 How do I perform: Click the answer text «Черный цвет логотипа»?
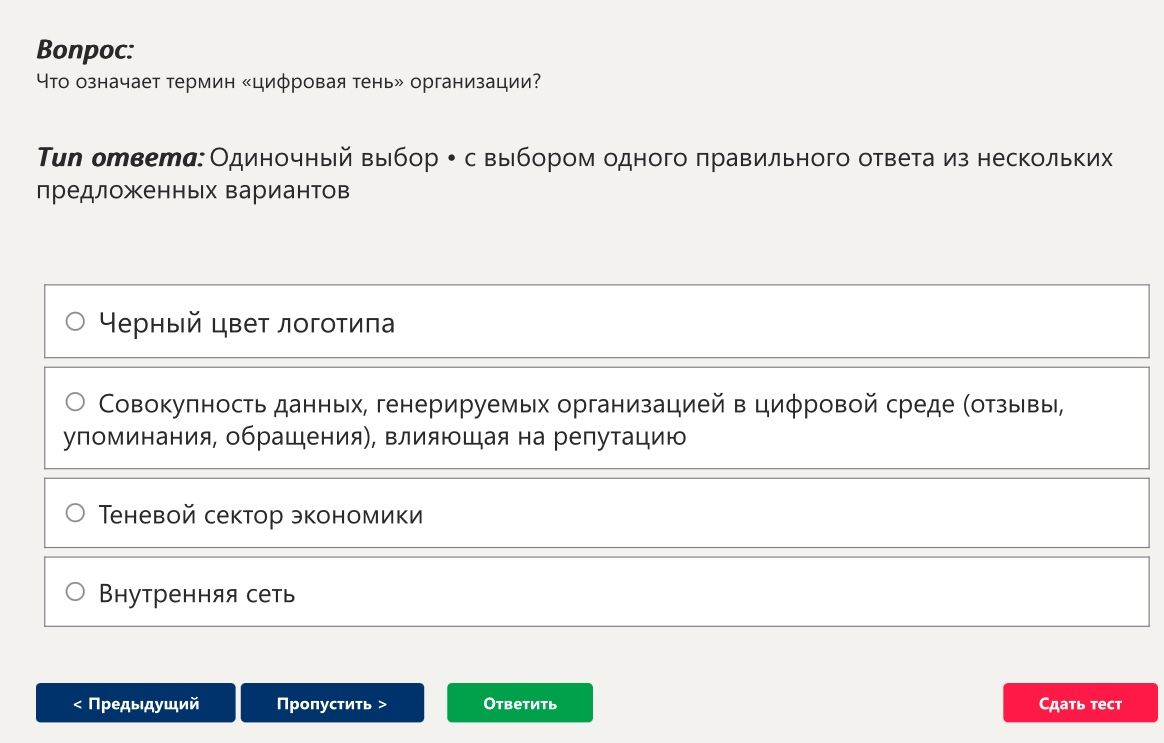(246, 324)
